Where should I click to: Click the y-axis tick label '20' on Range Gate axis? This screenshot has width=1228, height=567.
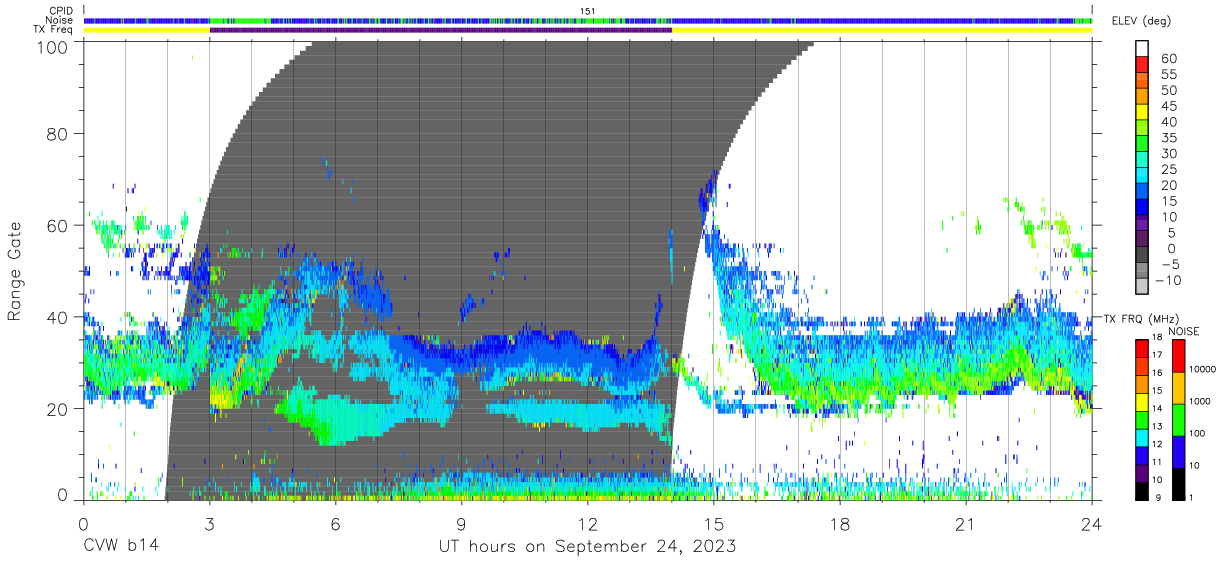[x=59, y=409]
